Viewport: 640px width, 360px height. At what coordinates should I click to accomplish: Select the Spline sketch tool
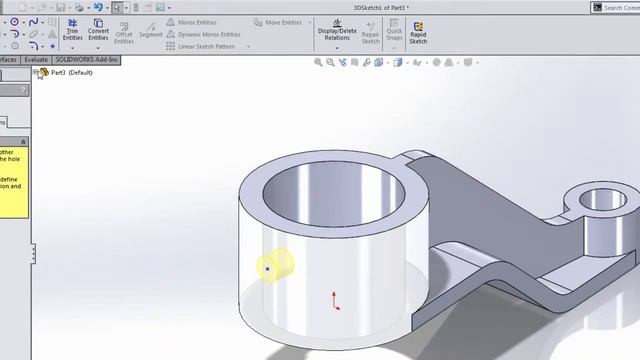(33, 22)
